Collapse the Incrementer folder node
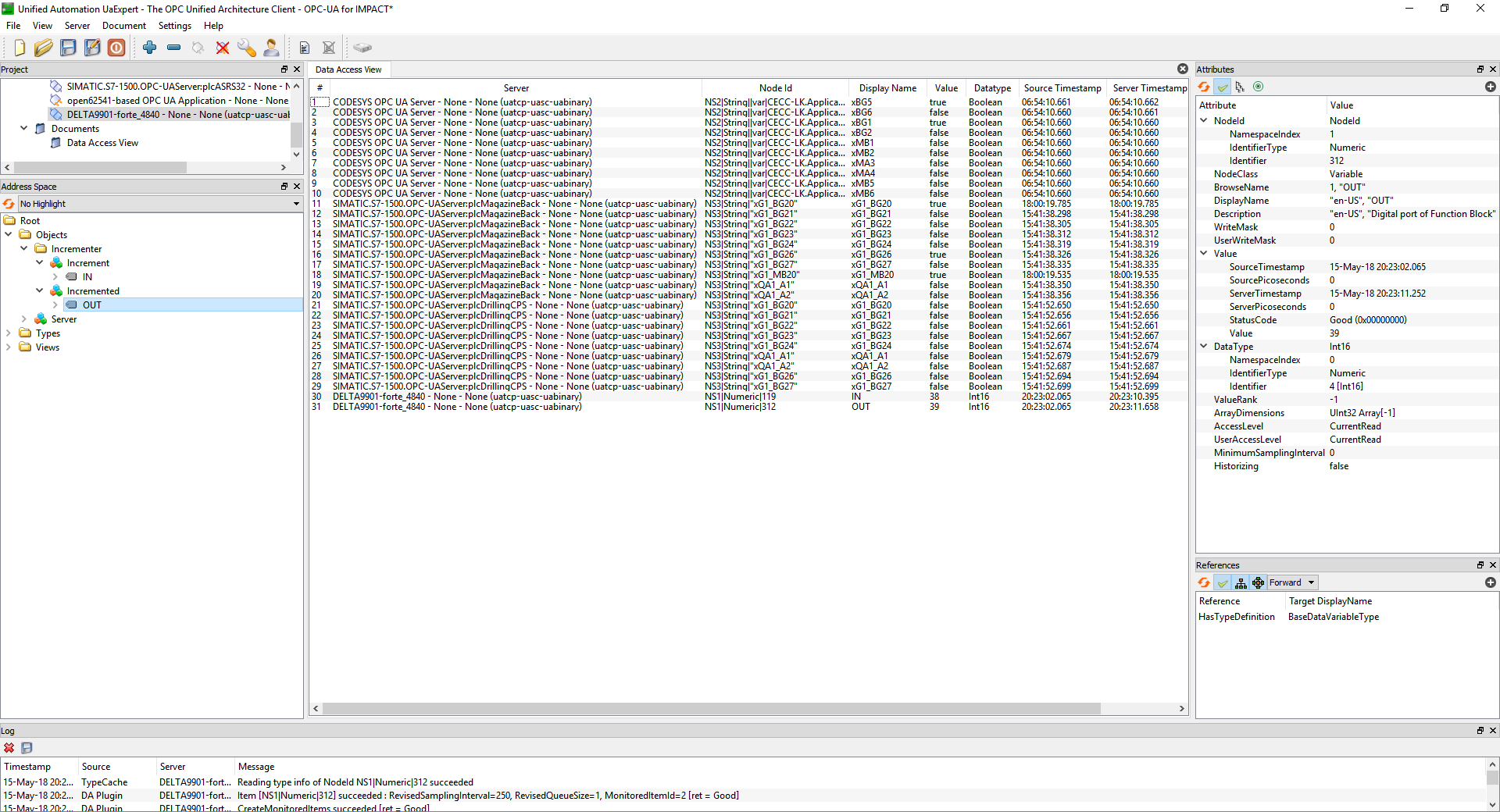 pos(24,248)
